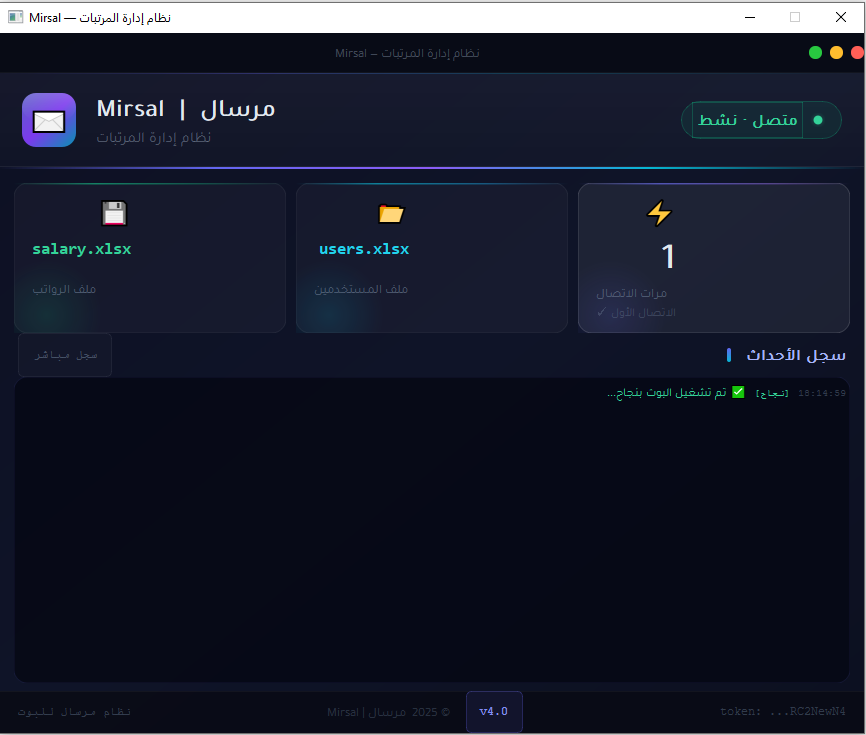Click the v4.0 version badge
This screenshot has height=735, width=866.
point(494,711)
